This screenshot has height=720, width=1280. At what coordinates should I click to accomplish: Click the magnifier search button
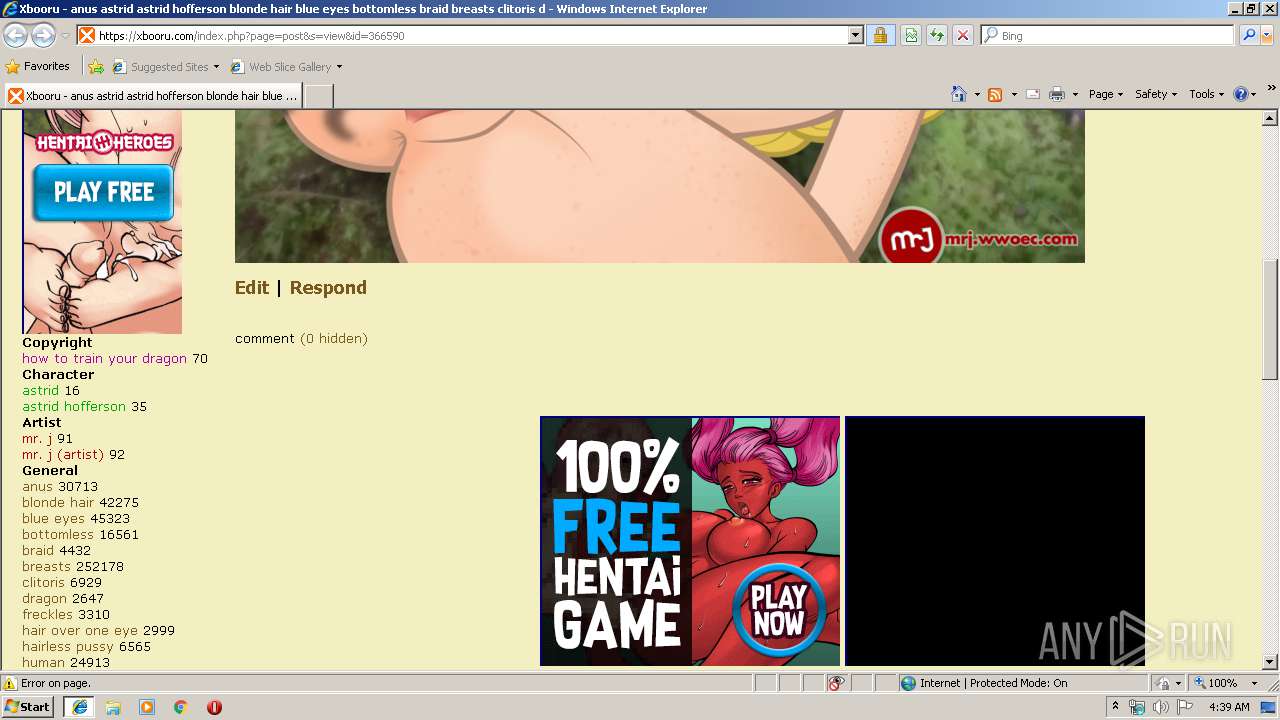[1248, 36]
